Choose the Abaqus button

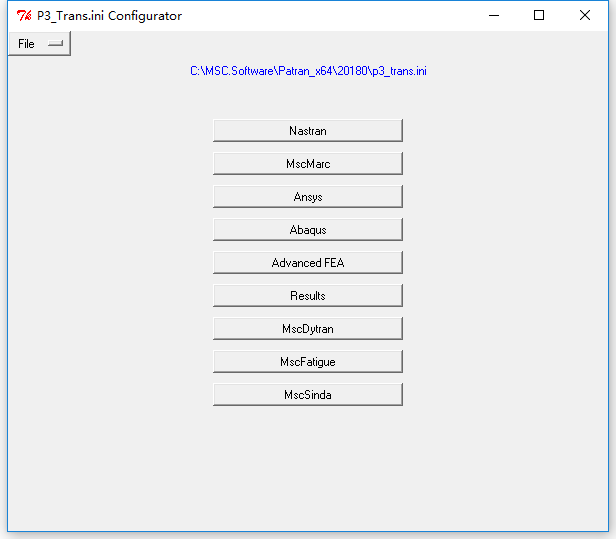(x=308, y=229)
